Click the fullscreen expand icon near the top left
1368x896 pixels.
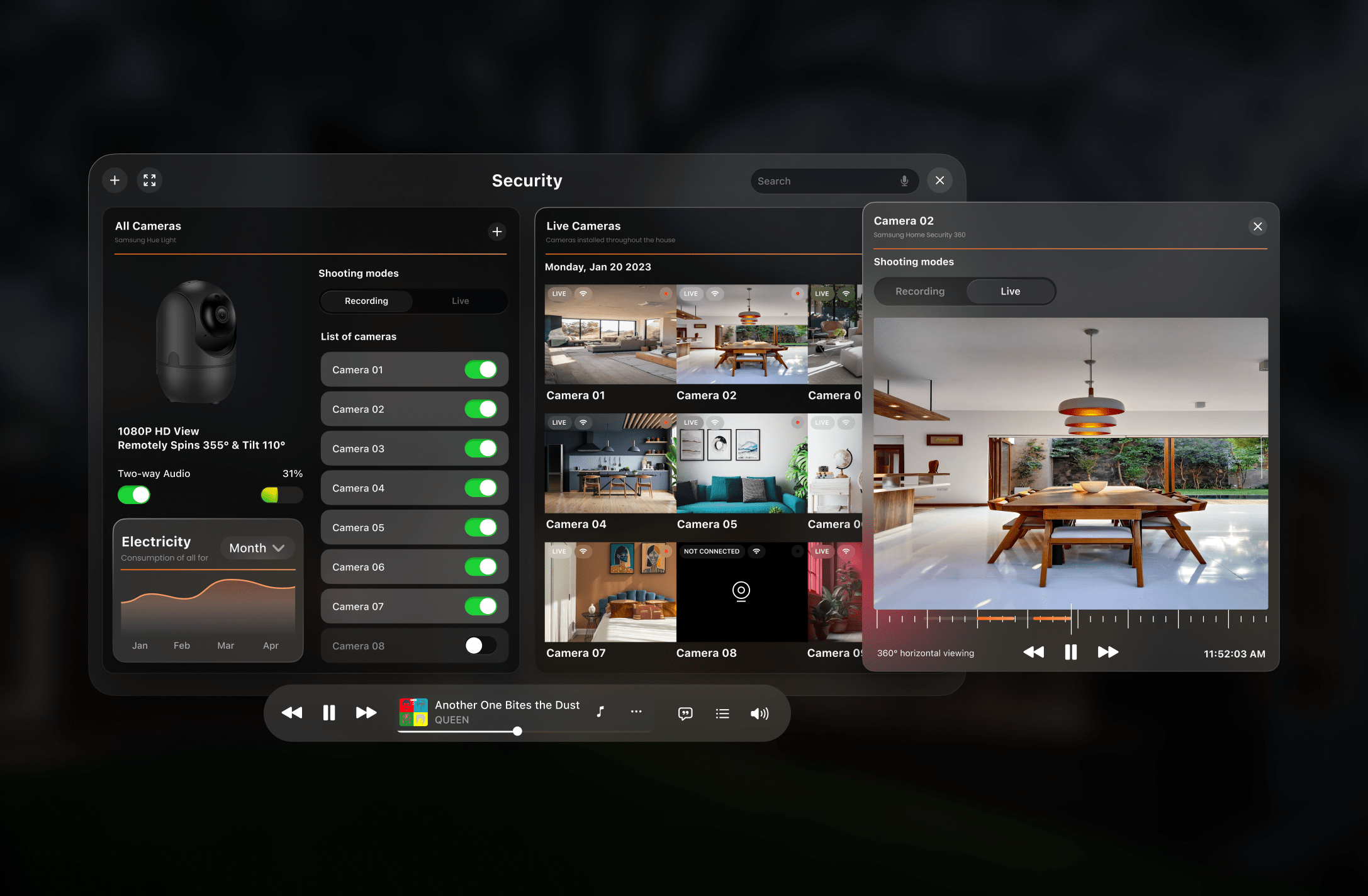[x=149, y=181]
